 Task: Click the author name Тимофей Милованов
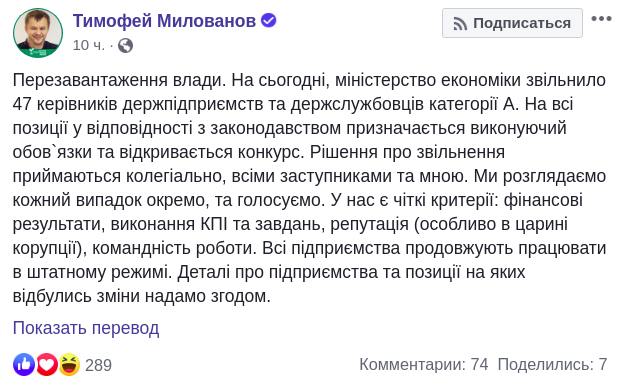tap(164, 21)
